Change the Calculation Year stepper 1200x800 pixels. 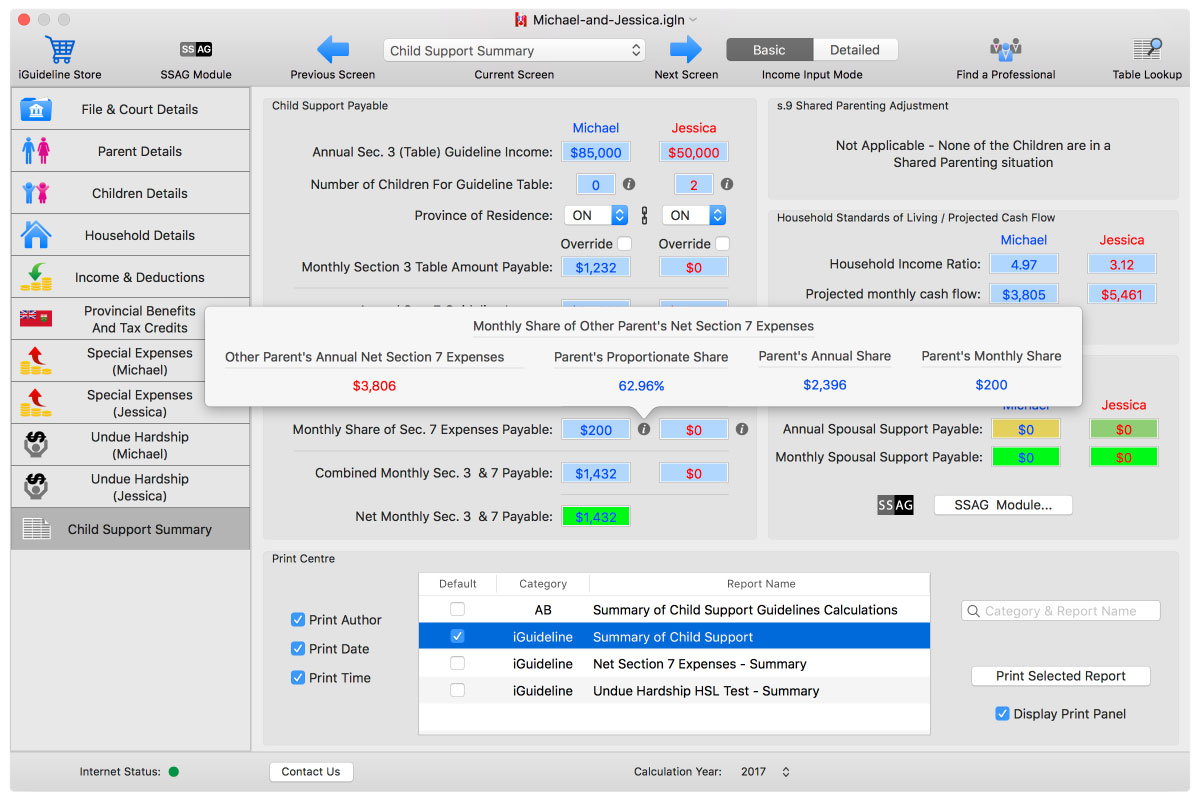(786, 772)
